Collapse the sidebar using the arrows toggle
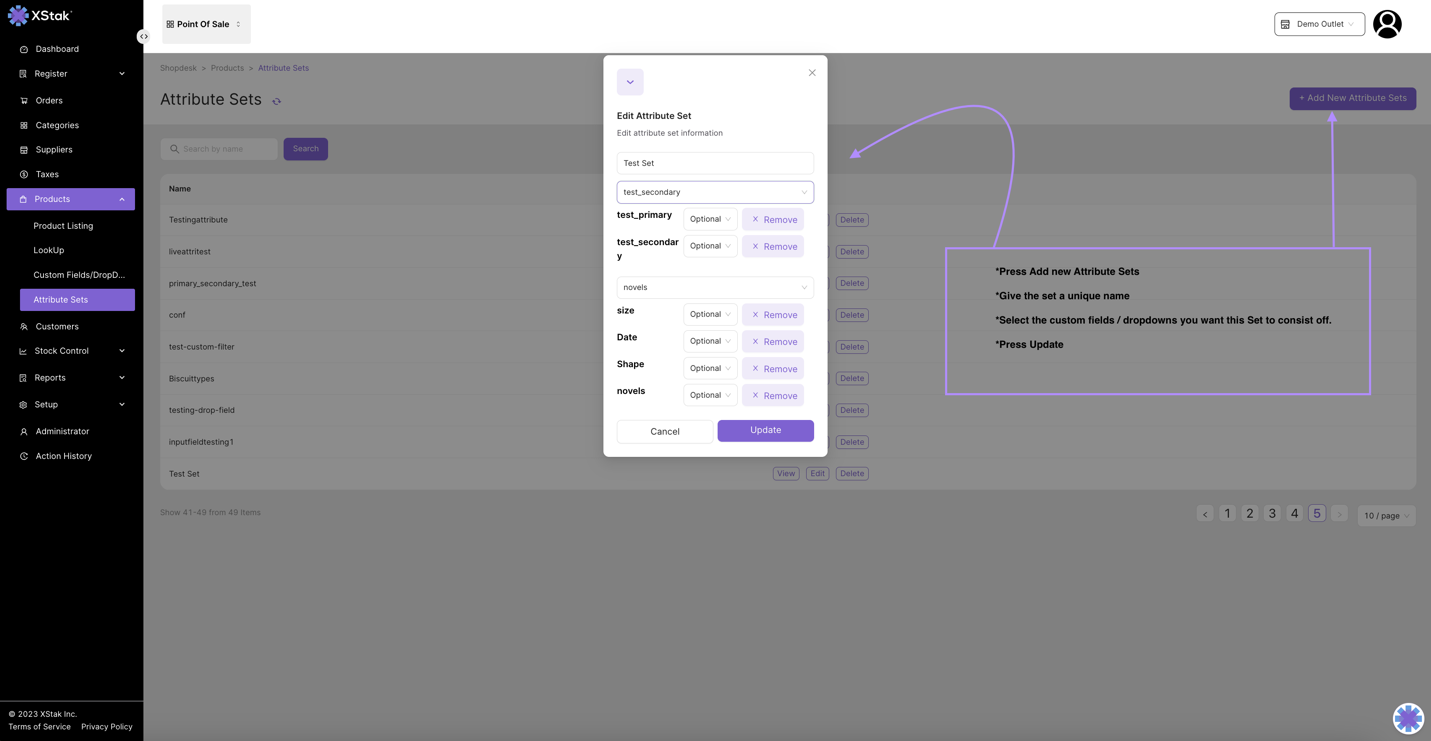1431x741 pixels. (144, 37)
